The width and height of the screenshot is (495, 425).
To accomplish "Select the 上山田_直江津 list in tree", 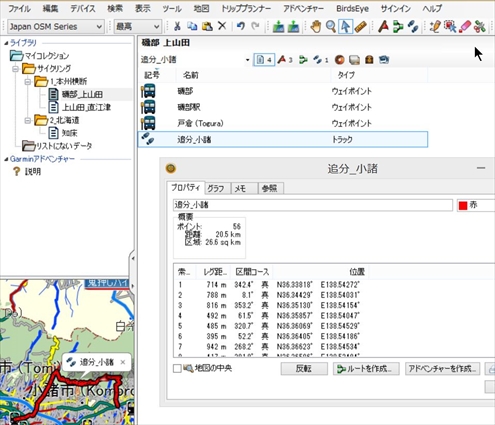I will click(86, 107).
